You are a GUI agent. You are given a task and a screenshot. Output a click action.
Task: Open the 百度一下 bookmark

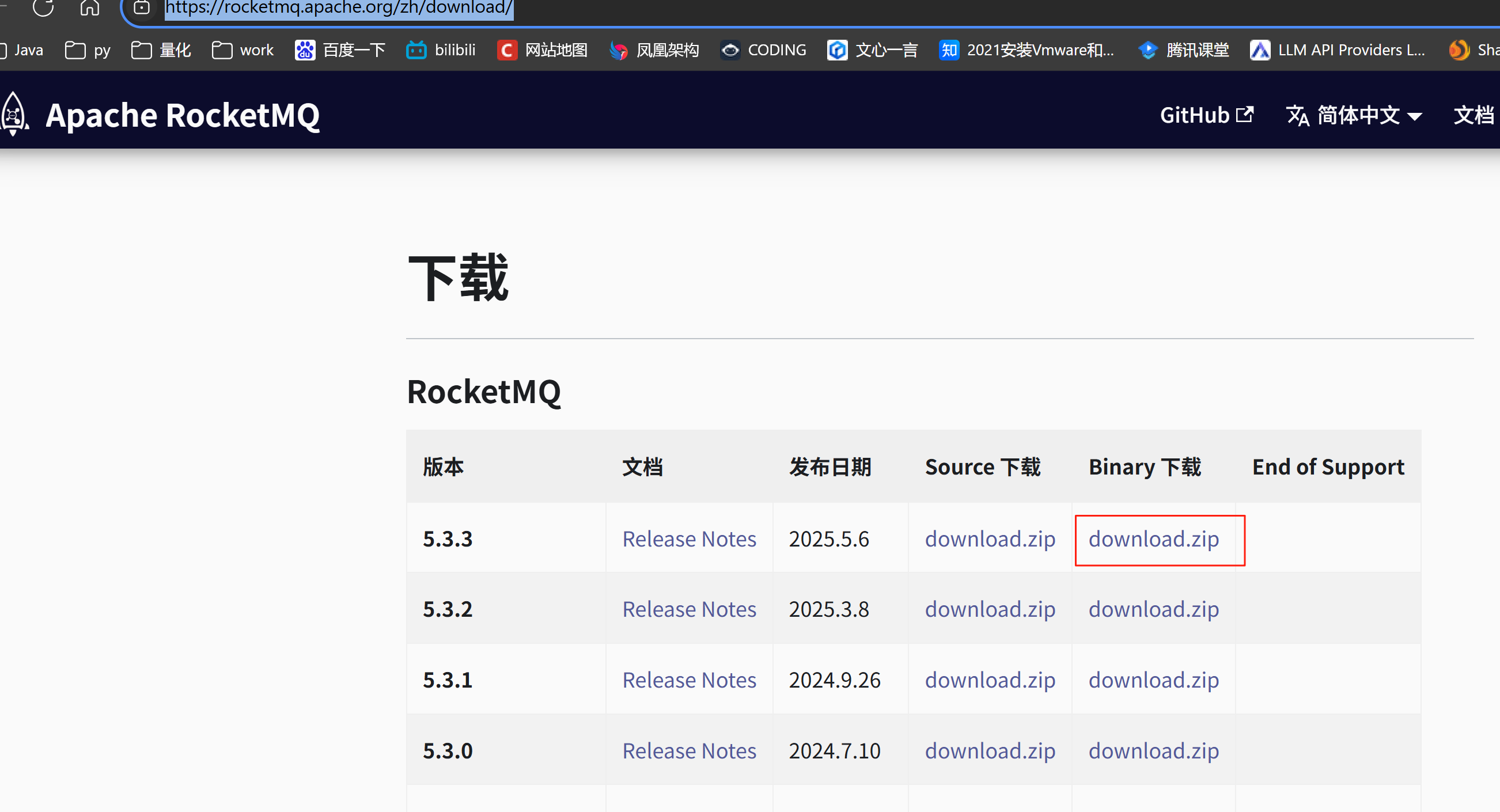pos(340,50)
